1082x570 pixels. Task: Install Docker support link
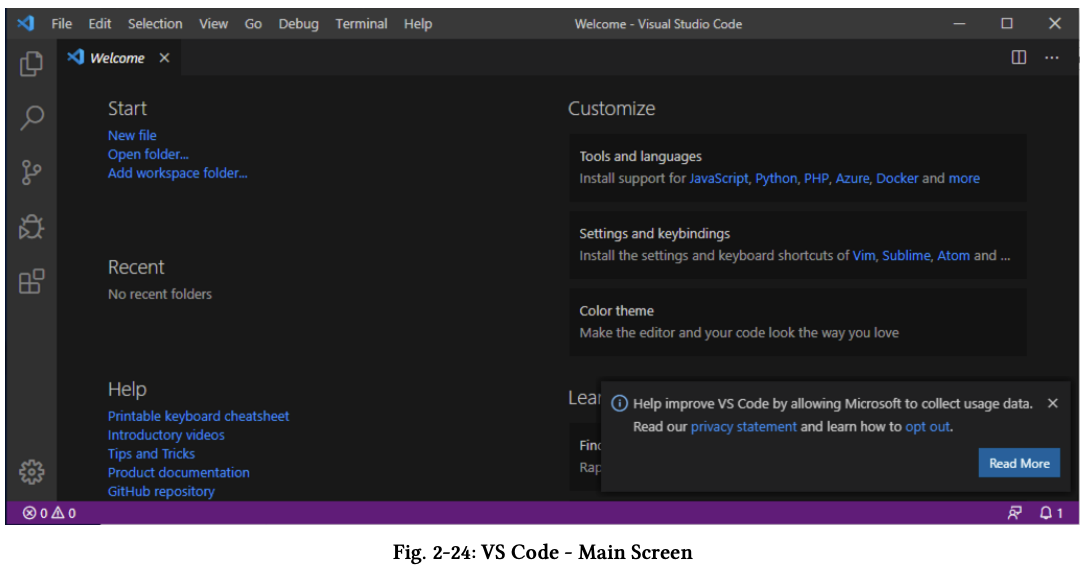(897, 178)
